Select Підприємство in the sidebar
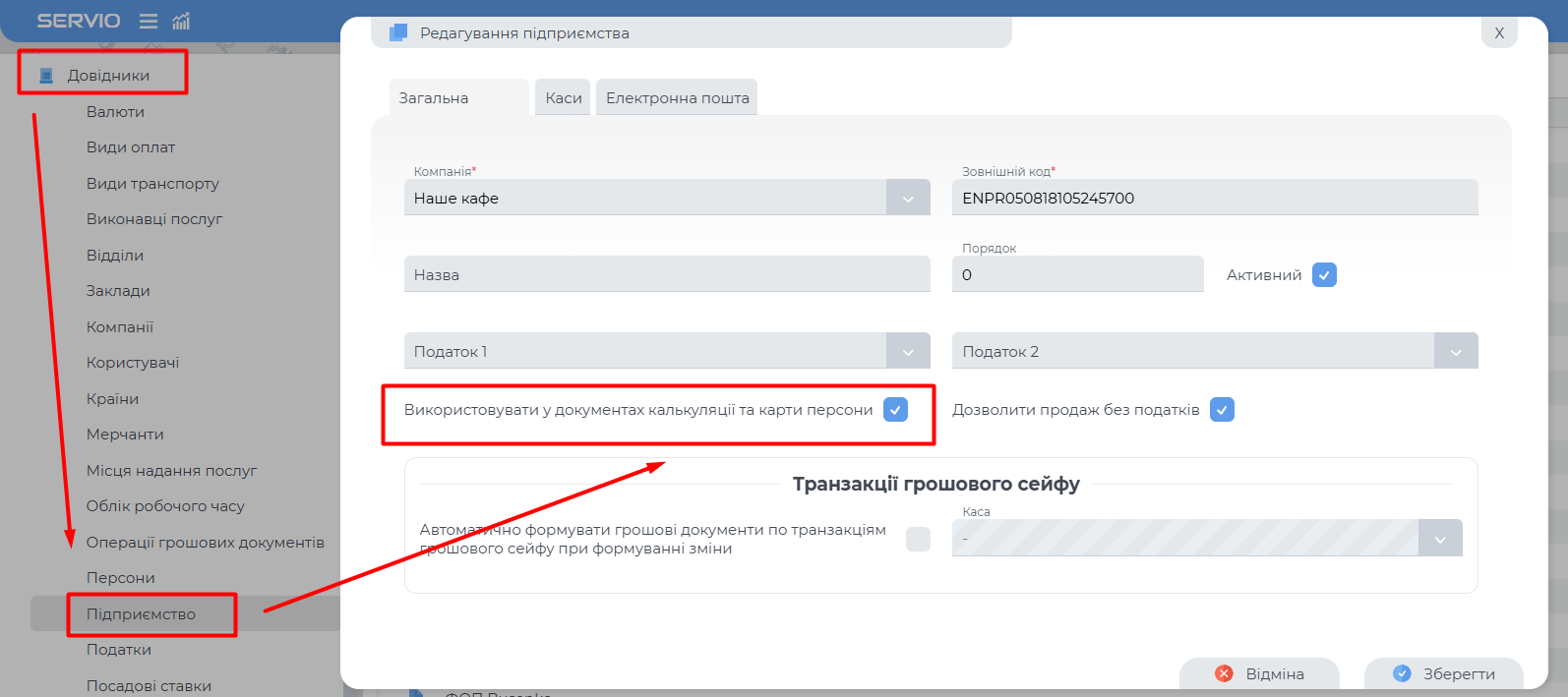 [x=141, y=614]
